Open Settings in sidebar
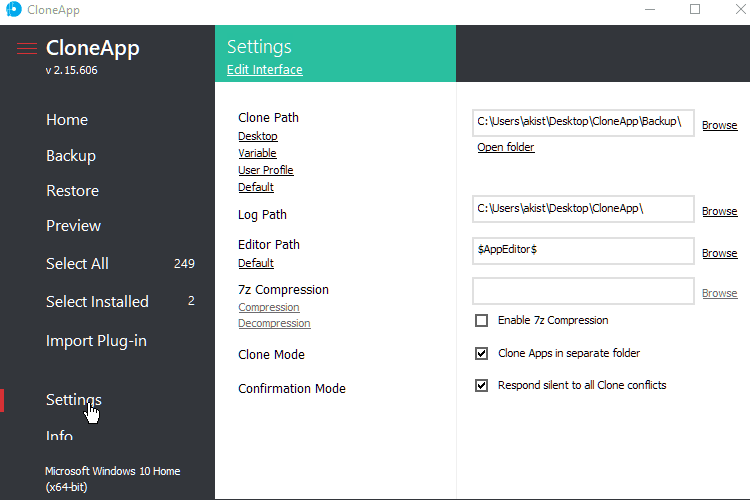This screenshot has width=750, height=500. (x=74, y=400)
